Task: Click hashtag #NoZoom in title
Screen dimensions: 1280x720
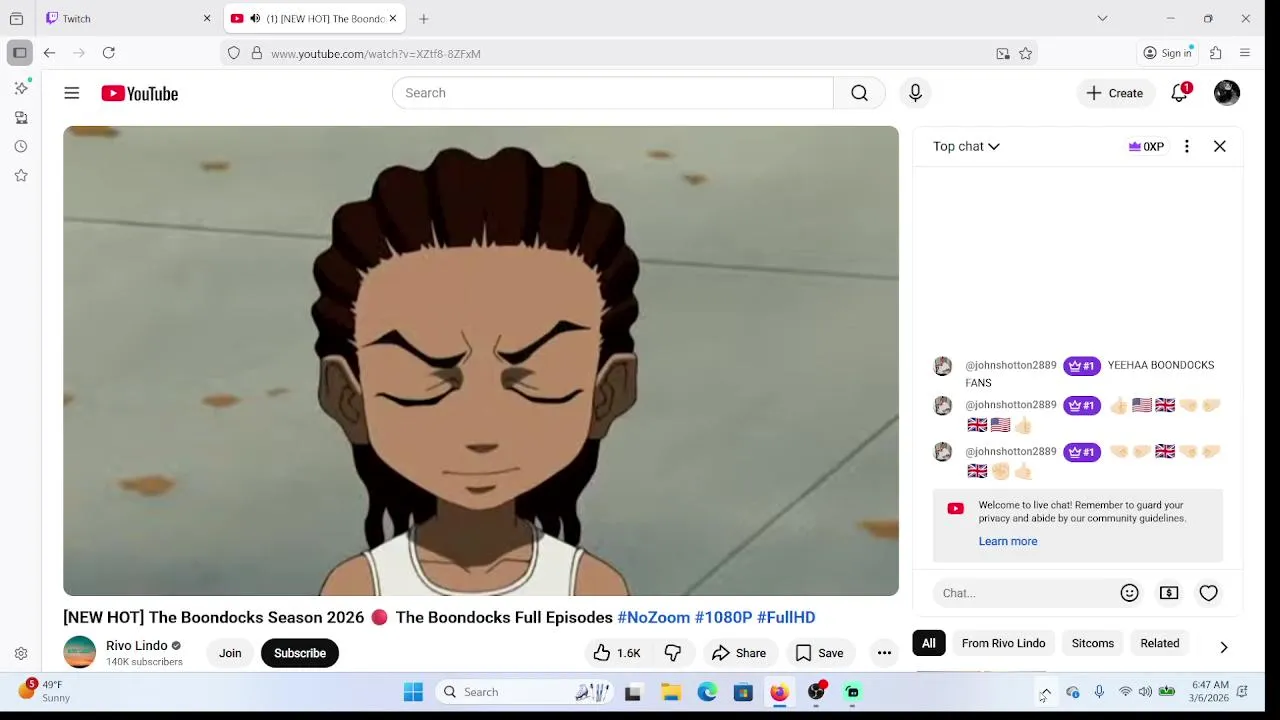Action: tap(654, 617)
